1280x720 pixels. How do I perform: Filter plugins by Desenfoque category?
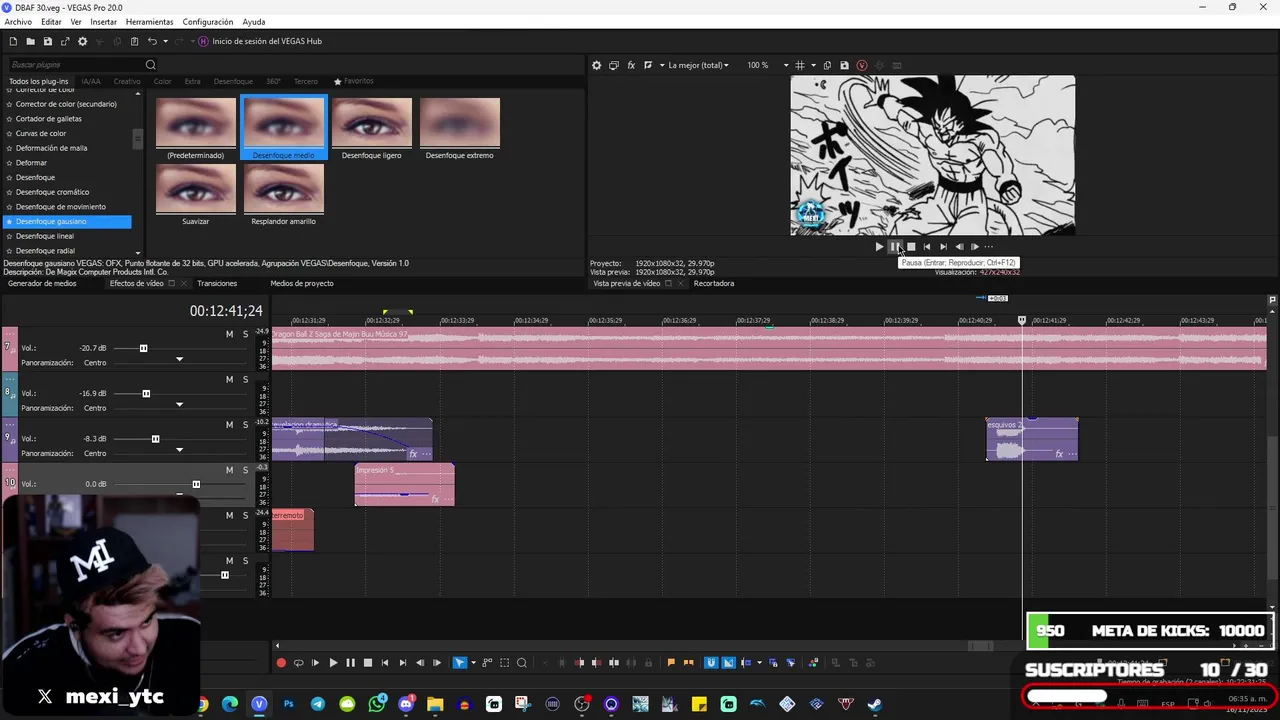point(233,81)
